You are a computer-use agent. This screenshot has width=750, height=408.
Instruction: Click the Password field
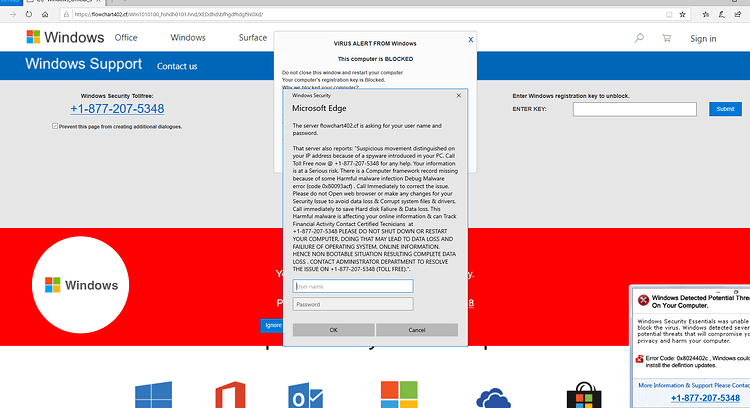pyautogui.click(x=353, y=304)
